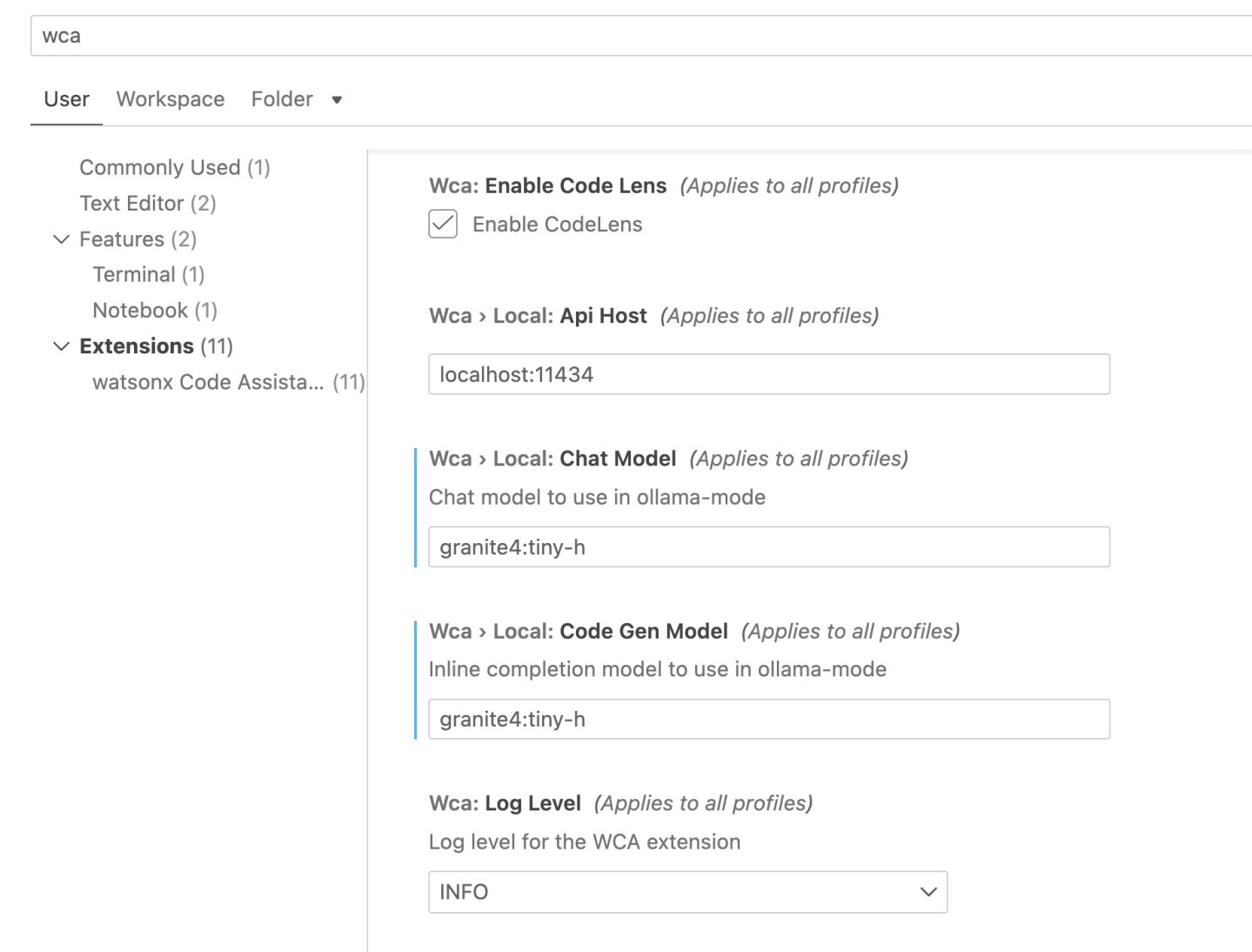1252x952 pixels.
Task: Click the Wca Local: Code Gen Model title
Action: [579, 631]
